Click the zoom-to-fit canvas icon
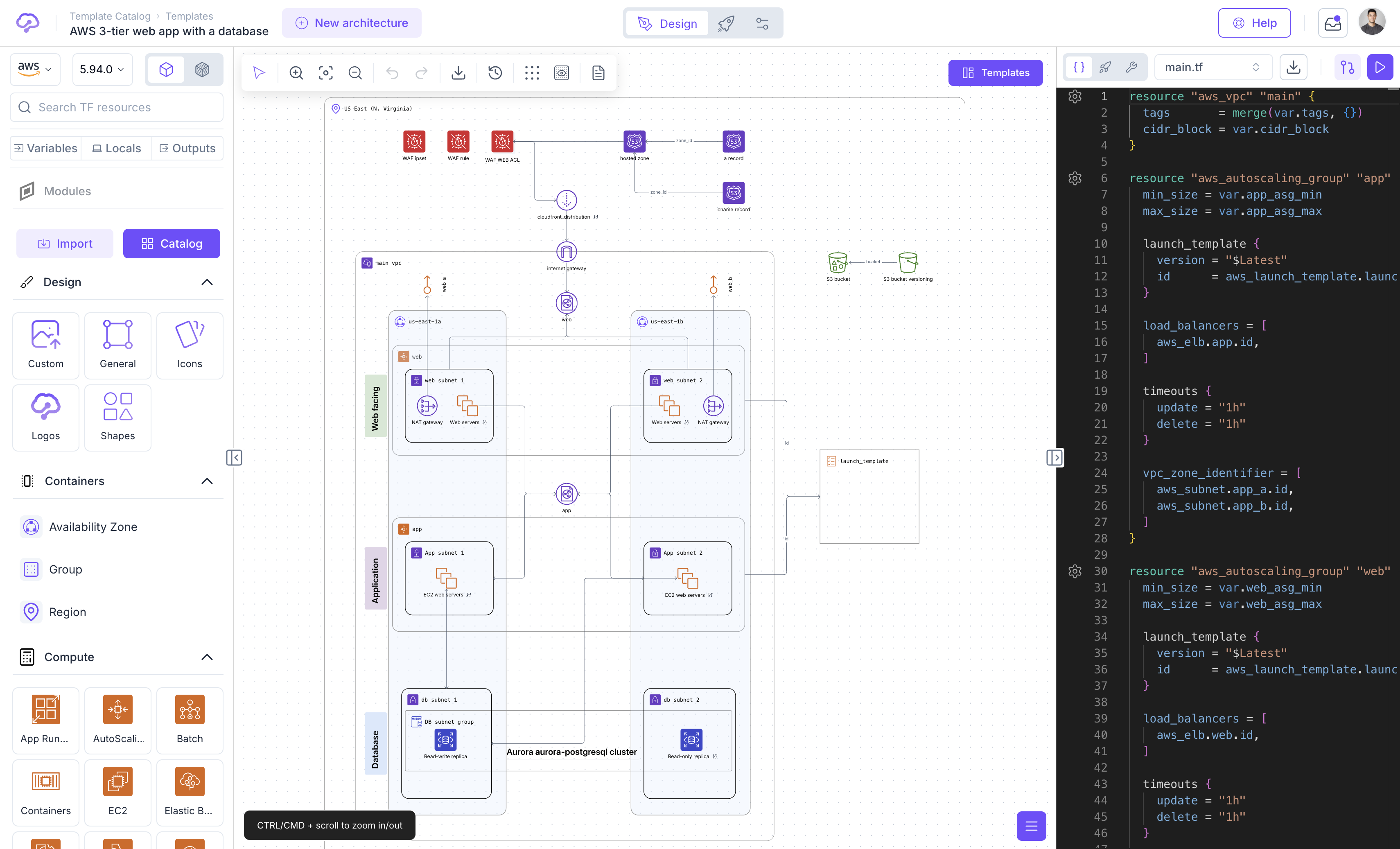Viewport: 1400px width, 849px height. 325,73
